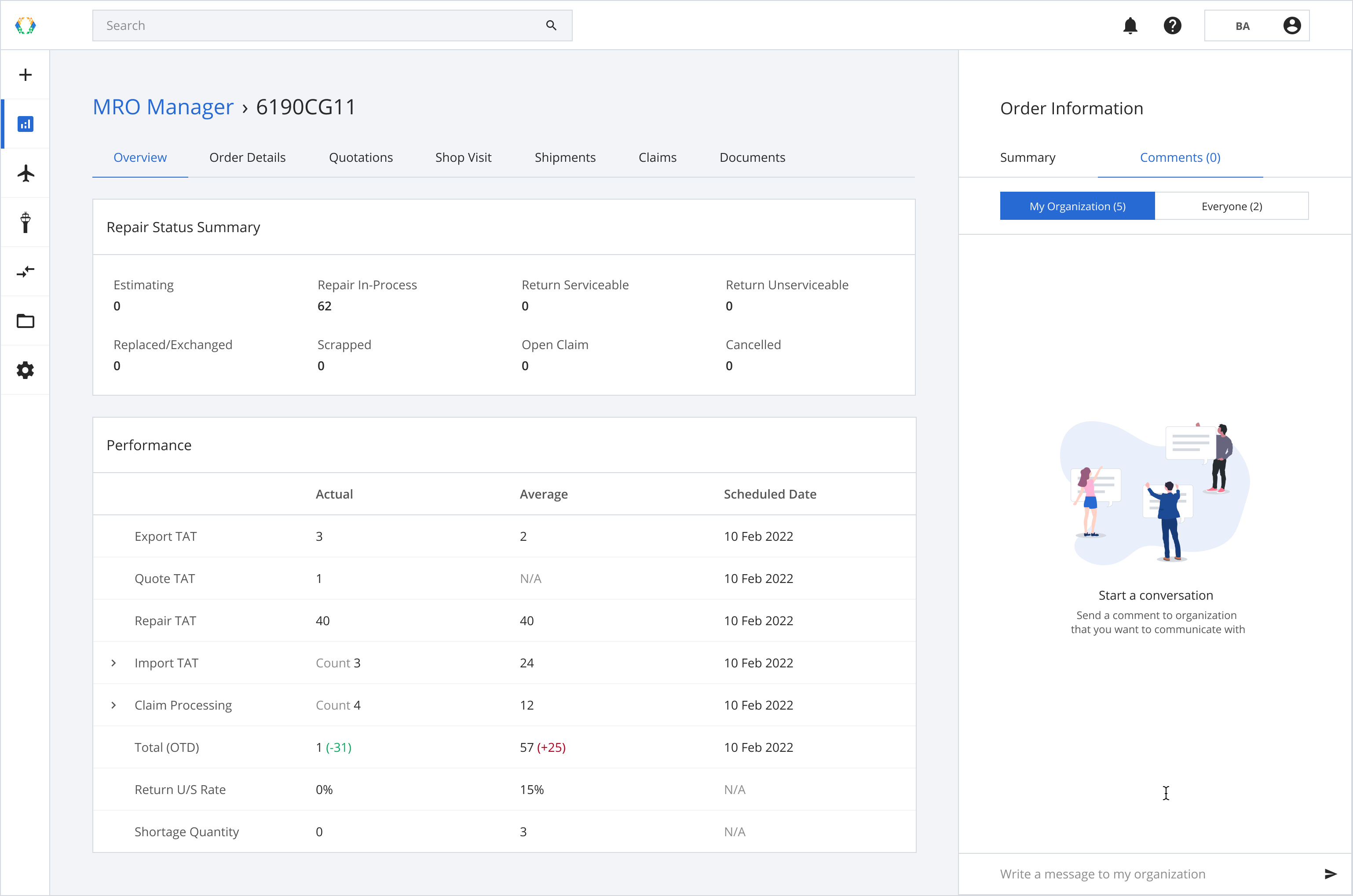Open the Claims tab
Viewport: 1353px width, 896px height.
[657, 158]
